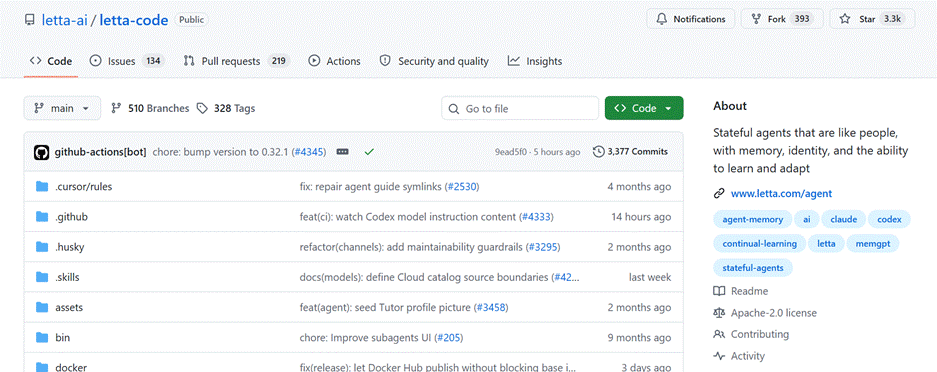Open pull request #2530 link
The image size is (937, 372).
462,186
